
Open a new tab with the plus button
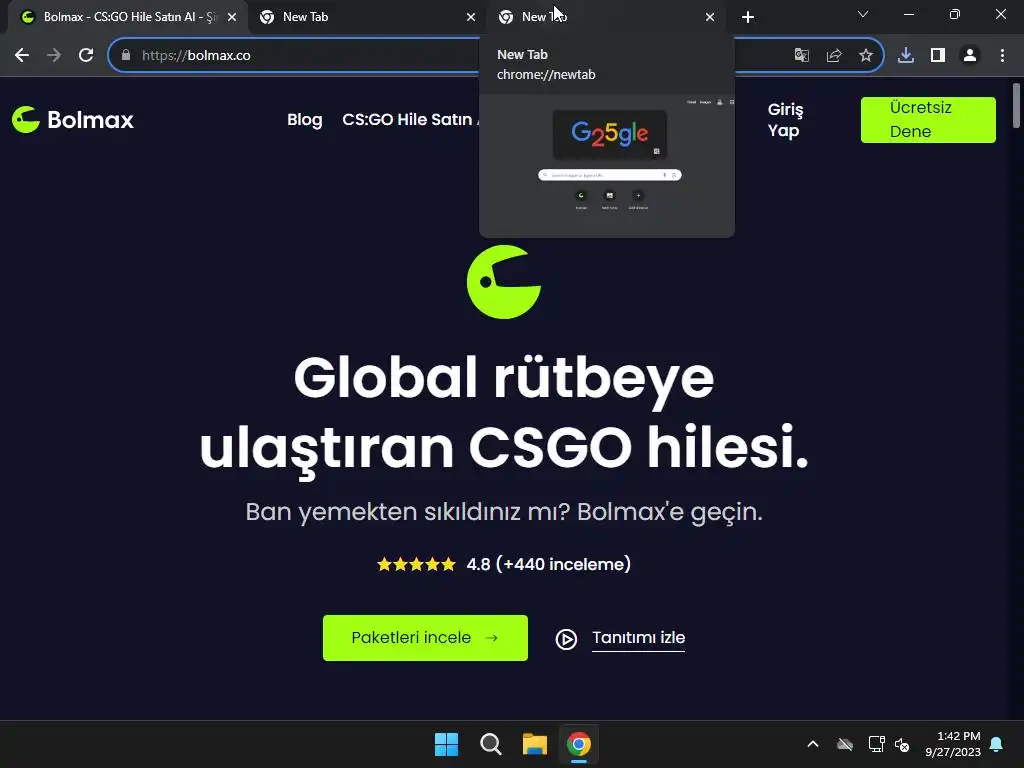[748, 17]
